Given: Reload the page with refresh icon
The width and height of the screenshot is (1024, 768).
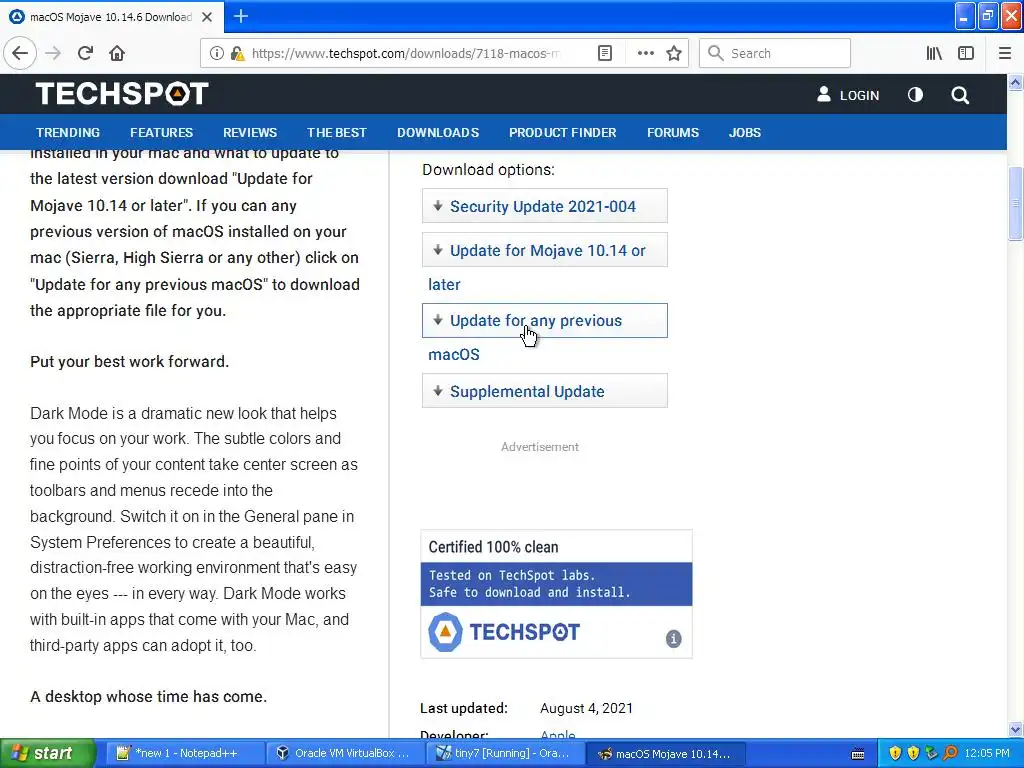Looking at the screenshot, I should point(85,53).
